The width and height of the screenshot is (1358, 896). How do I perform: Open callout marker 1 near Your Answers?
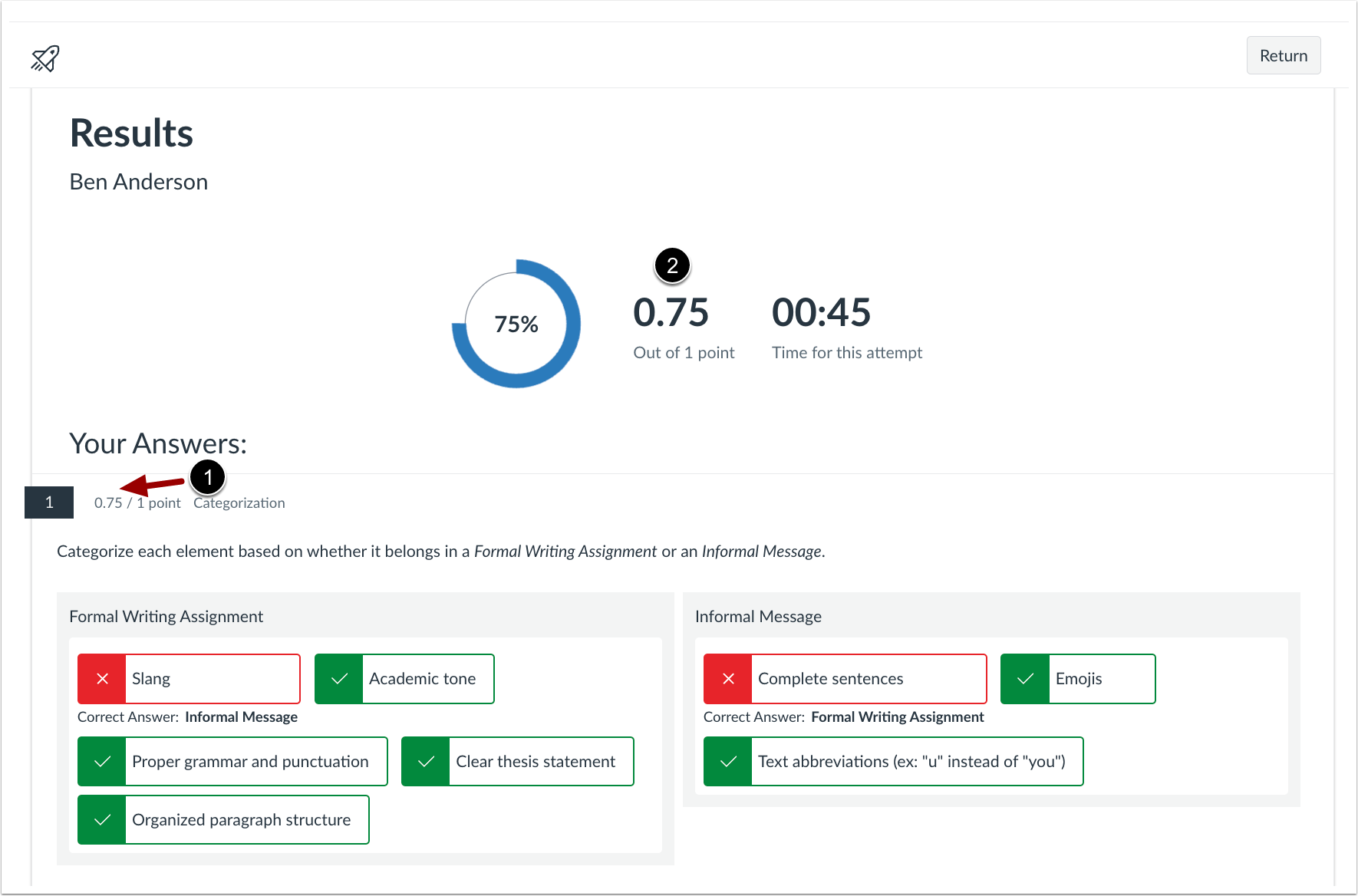click(x=208, y=477)
